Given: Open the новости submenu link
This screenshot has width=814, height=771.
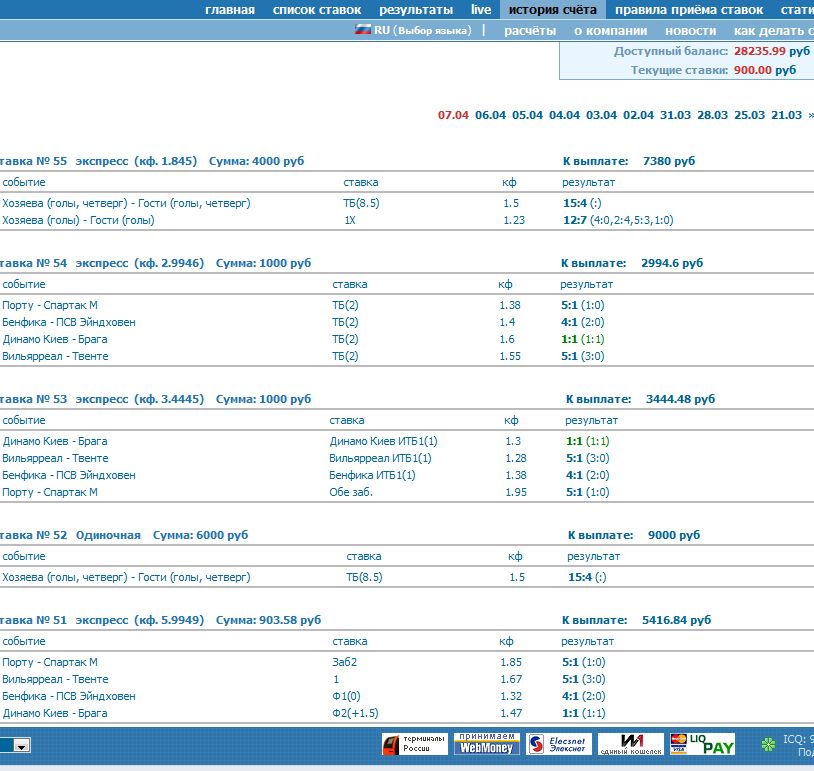Looking at the screenshot, I should point(690,31).
